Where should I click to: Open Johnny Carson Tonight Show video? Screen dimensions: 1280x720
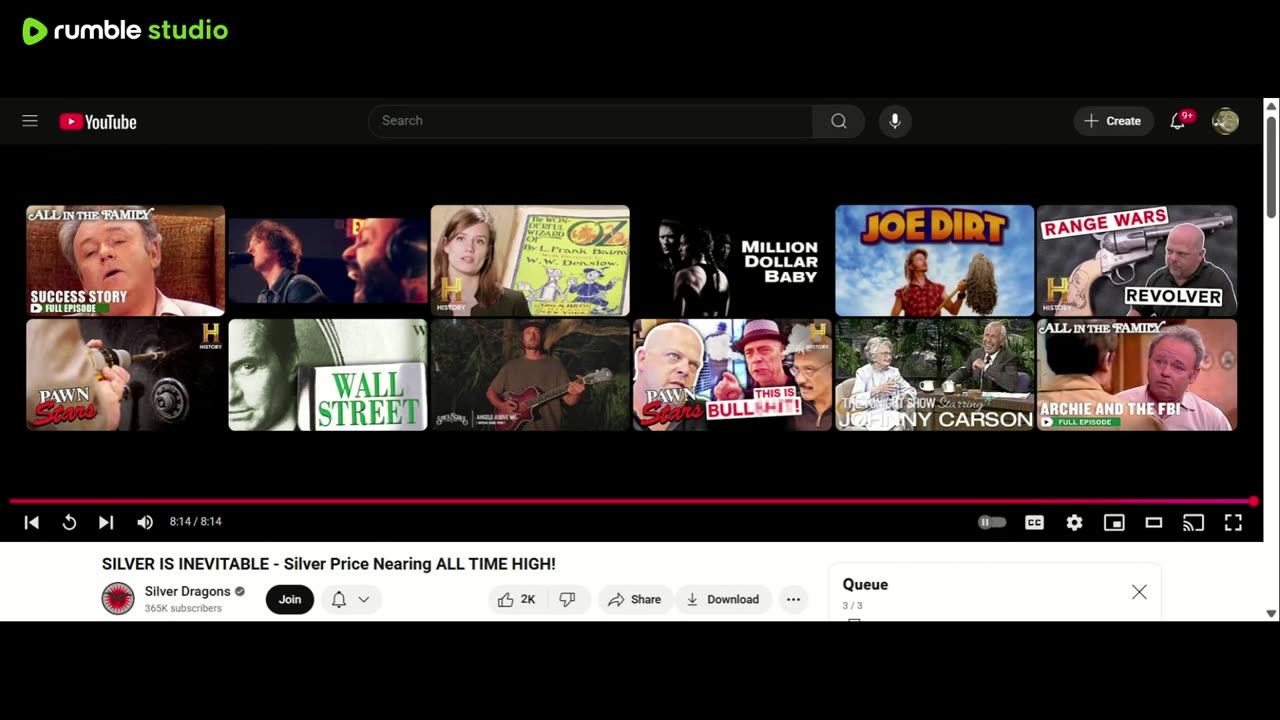pos(935,375)
